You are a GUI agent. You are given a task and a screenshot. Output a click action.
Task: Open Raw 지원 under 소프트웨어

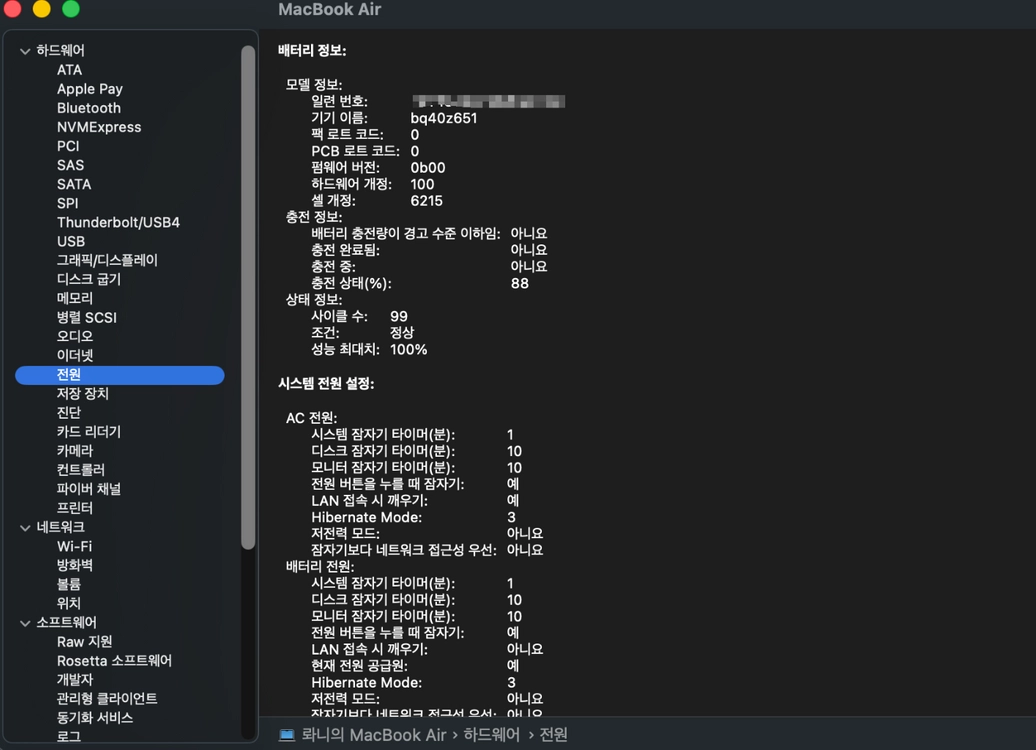(85, 642)
